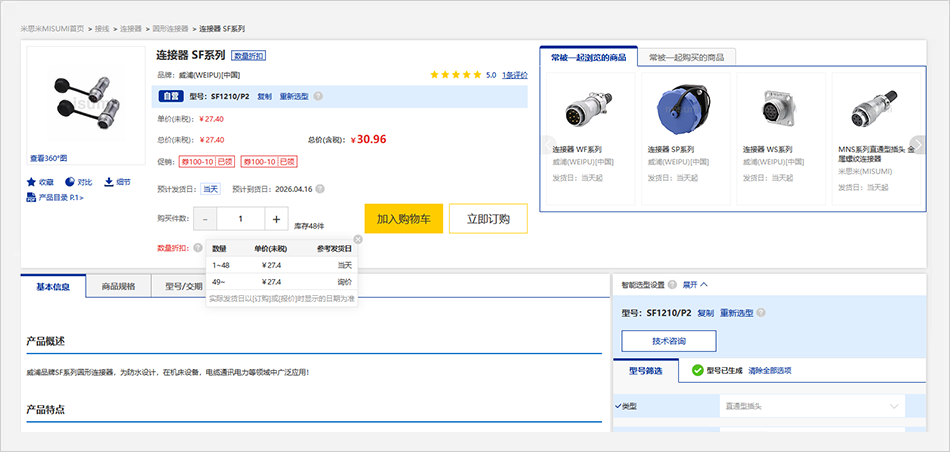Viewport: 950px width, 452px height.
Task: Decrease purchase quantity with minus button
Action: pyautogui.click(x=205, y=219)
